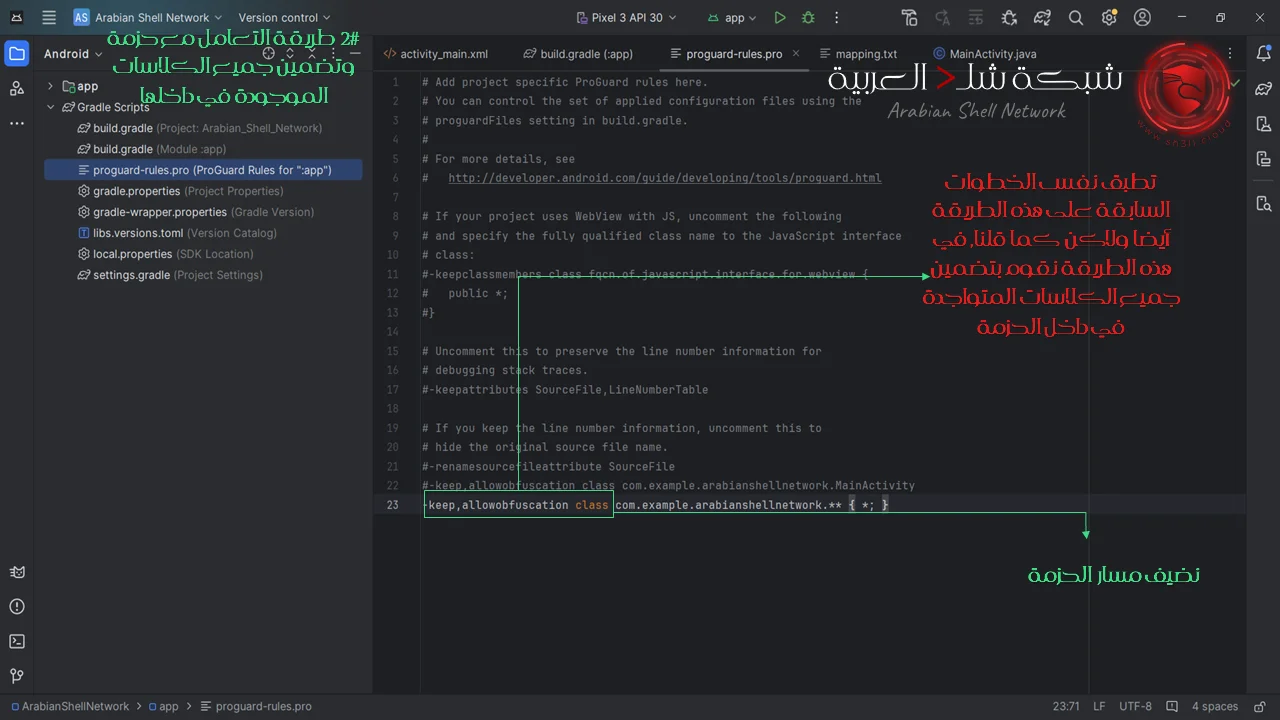This screenshot has width=1280, height=720.
Task: Select libs.versions.toml file
Action: (x=204, y=233)
